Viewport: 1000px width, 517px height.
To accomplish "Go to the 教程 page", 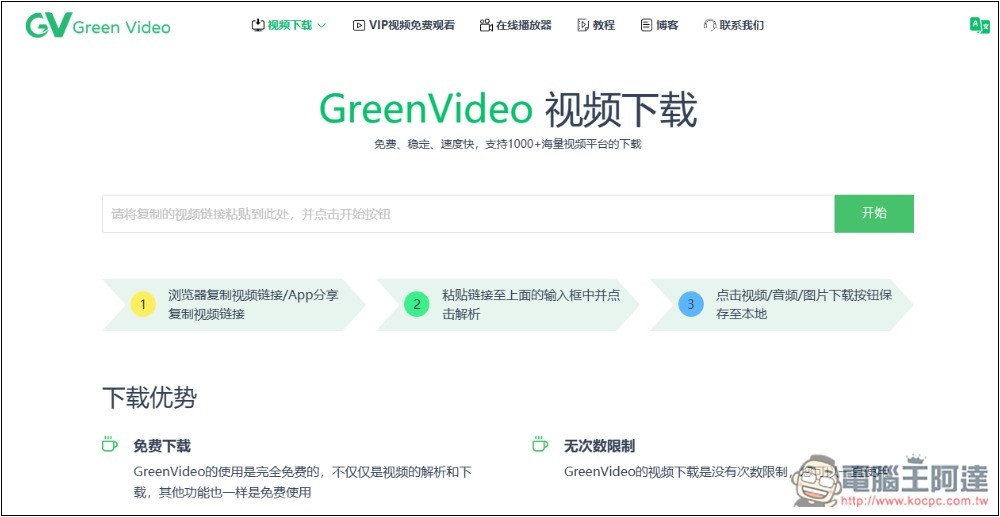I will (x=603, y=25).
